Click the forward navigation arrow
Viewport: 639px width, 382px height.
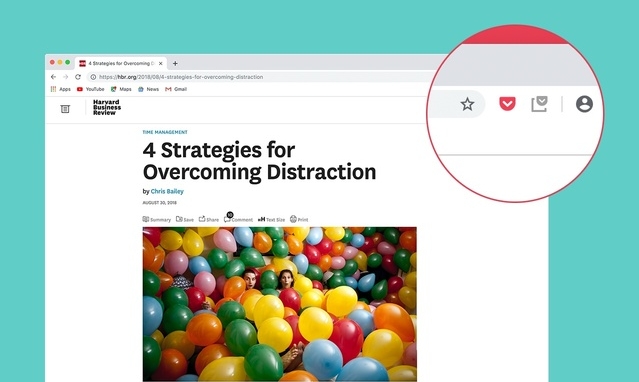[66, 77]
